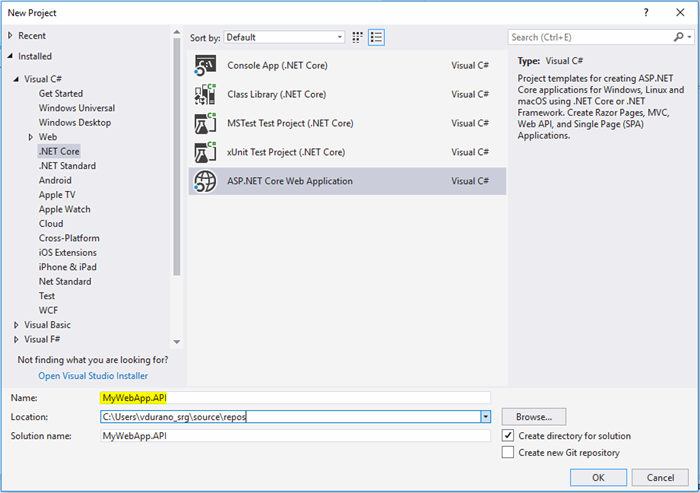Image resolution: width=700 pixels, height=493 pixels.
Task: Select the Apple Watch category
Action: (64, 209)
